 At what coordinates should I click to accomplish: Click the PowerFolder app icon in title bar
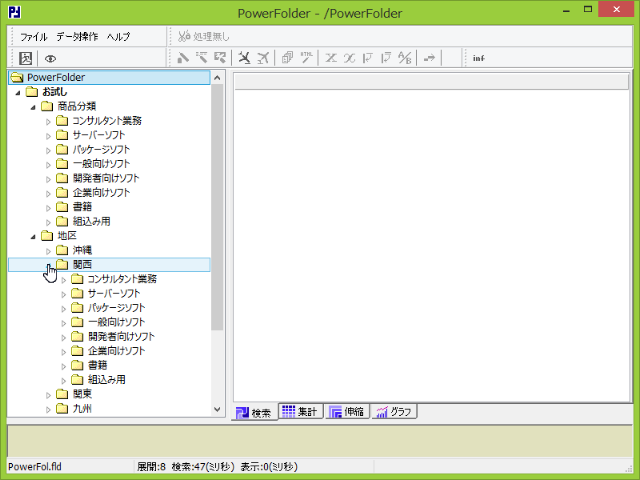[x=14, y=12]
